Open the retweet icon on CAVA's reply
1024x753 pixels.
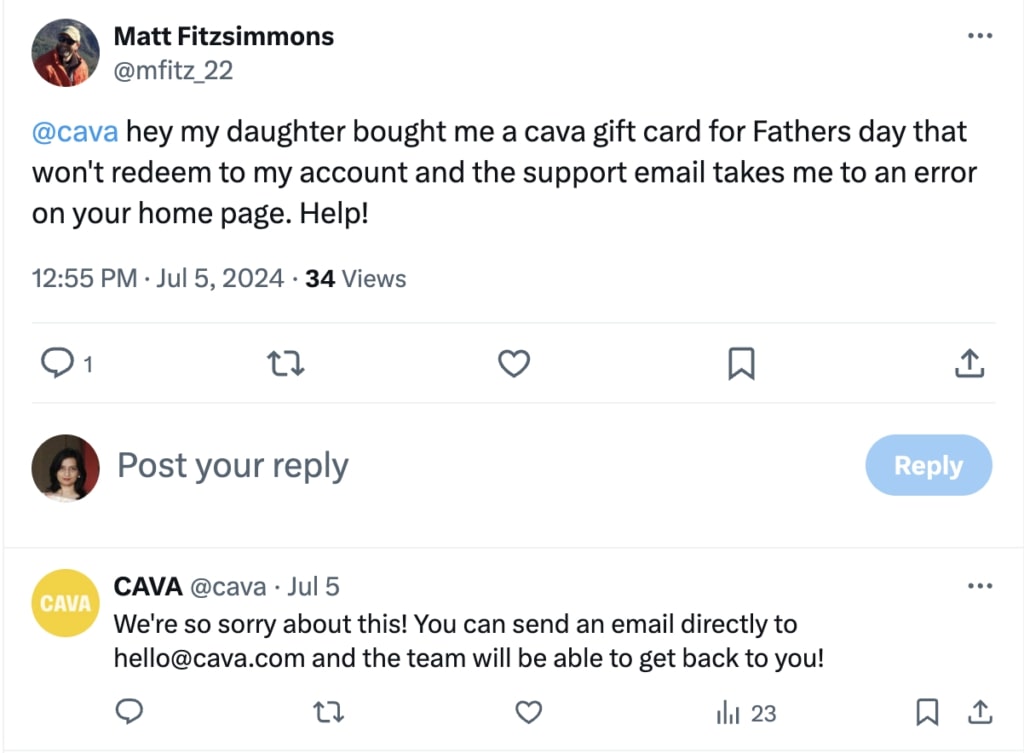329,712
